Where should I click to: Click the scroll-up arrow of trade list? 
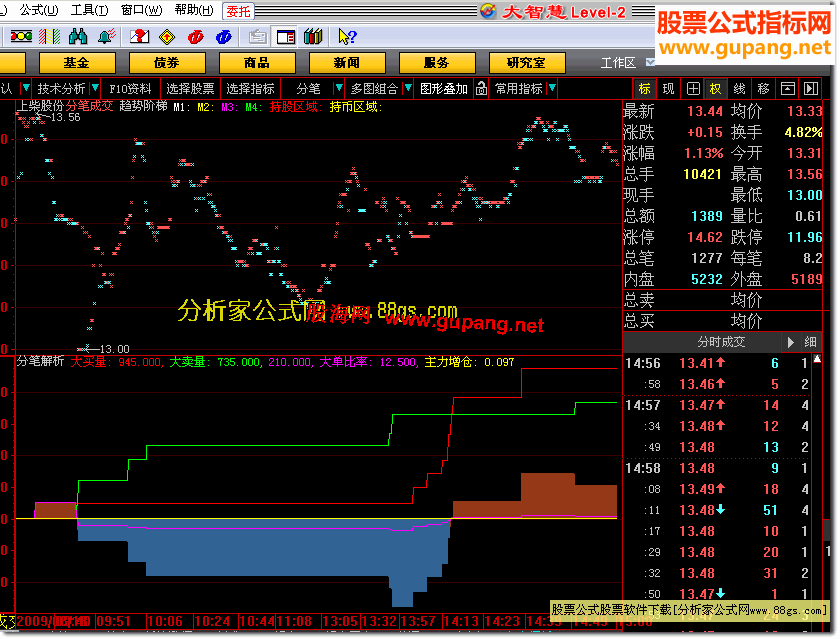point(817,359)
